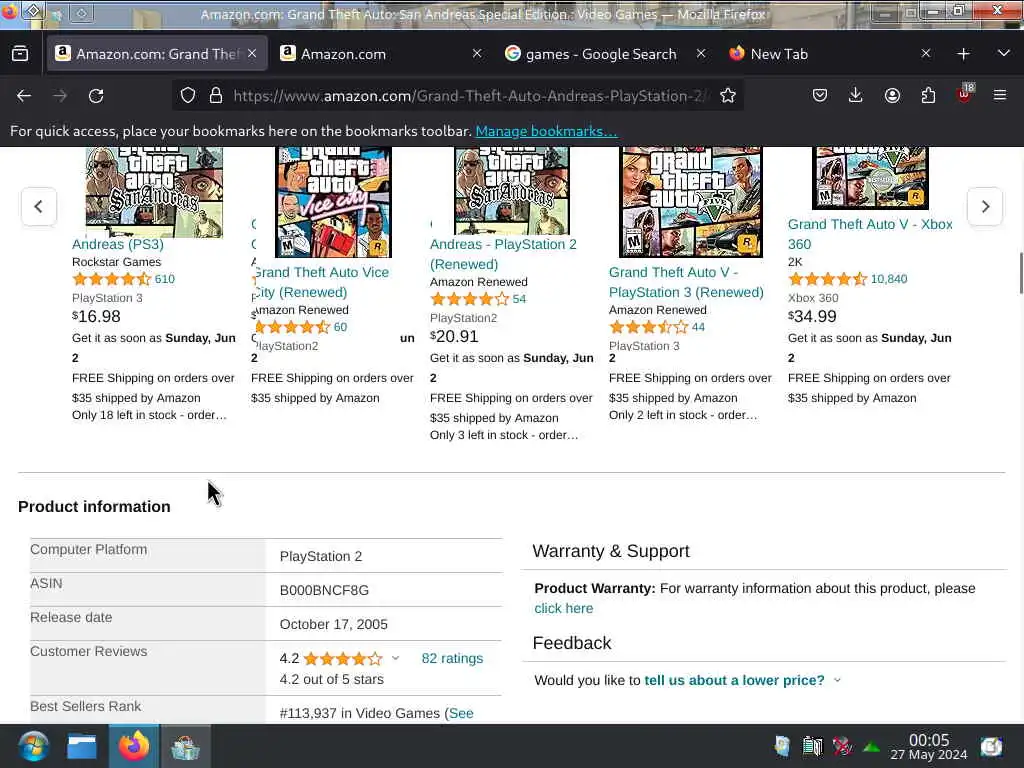Close the Grand Theft Auto Amazon tab
The width and height of the screenshot is (1024, 768).
click(x=252, y=54)
